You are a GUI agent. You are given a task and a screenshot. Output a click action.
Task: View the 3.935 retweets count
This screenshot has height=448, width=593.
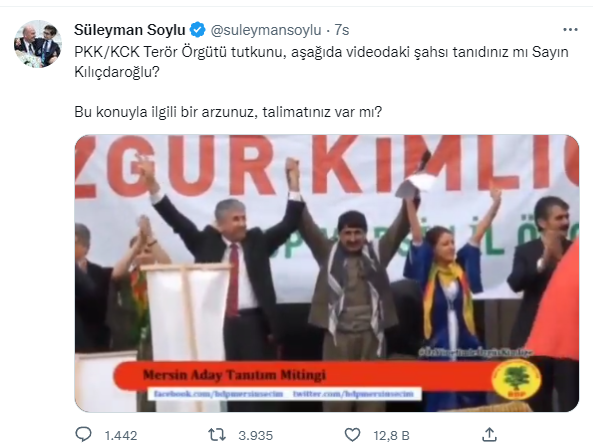[255, 436]
